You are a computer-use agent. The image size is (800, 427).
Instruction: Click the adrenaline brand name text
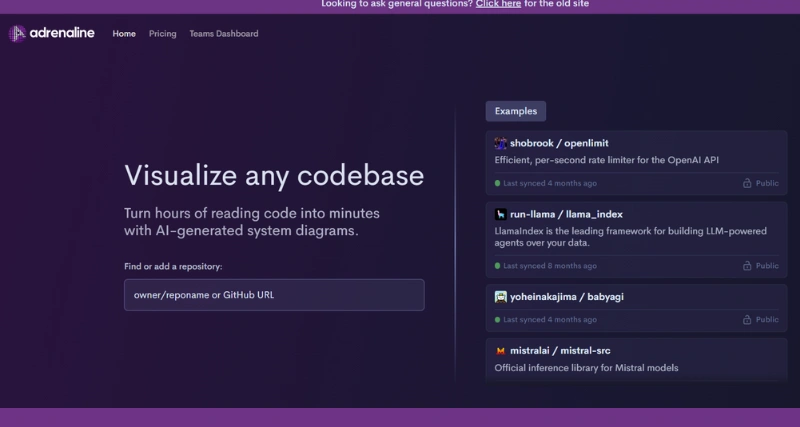click(63, 34)
